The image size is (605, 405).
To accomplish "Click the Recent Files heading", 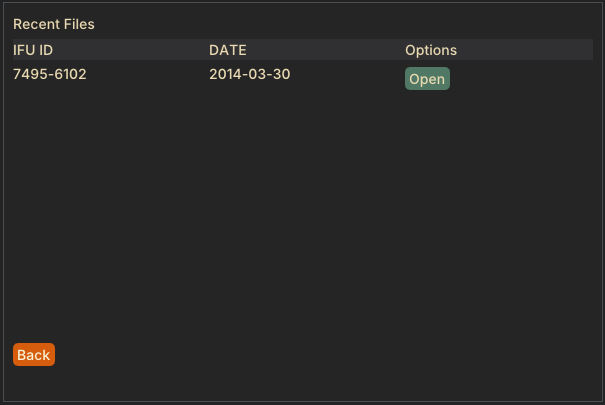I will point(54,24).
